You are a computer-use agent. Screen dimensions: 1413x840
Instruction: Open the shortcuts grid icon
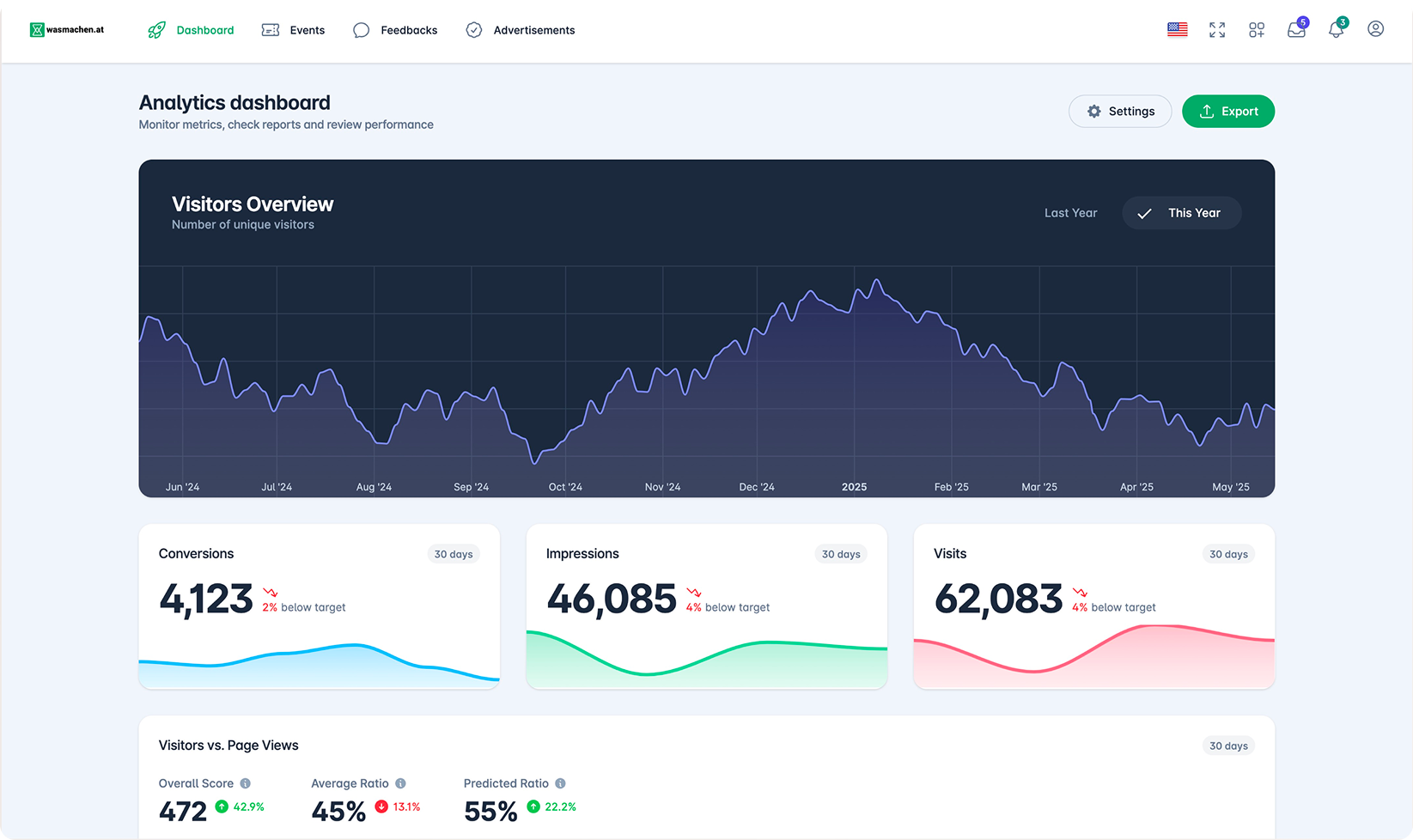pyautogui.click(x=1257, y=30)
